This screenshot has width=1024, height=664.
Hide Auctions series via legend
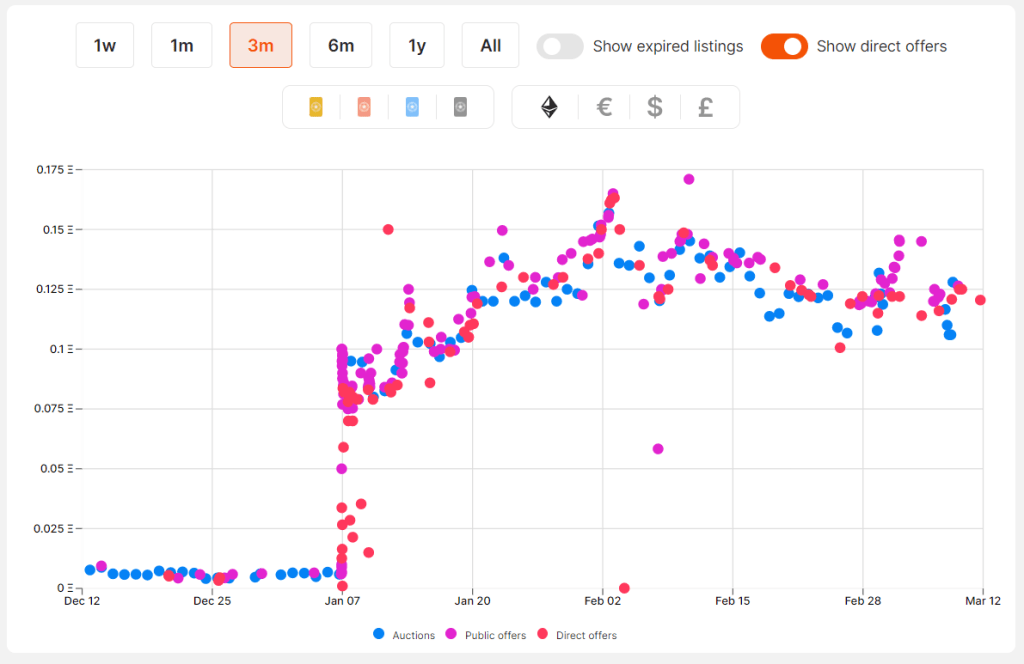pos(406,635)
